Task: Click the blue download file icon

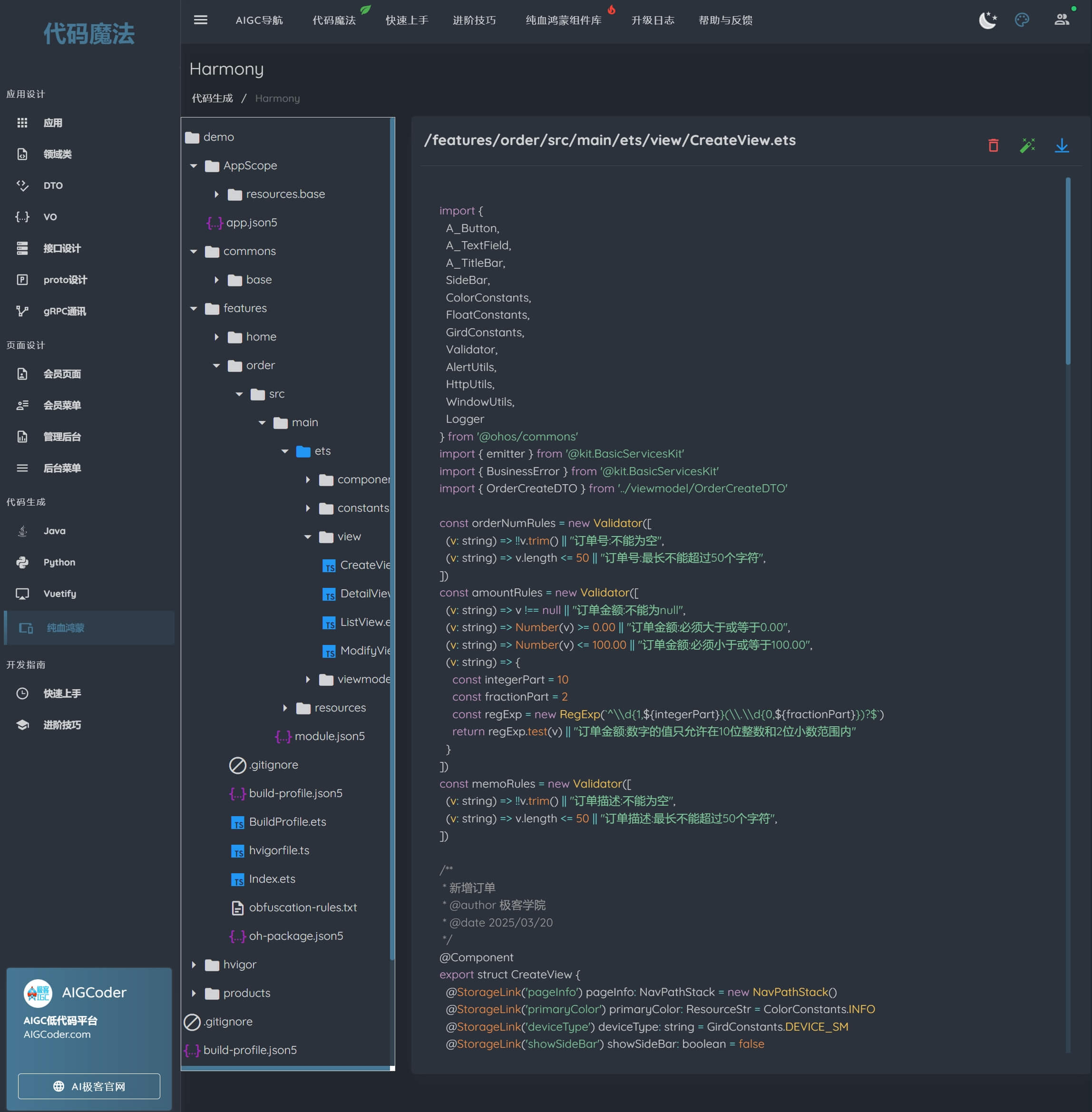Action: [1062, 146]
